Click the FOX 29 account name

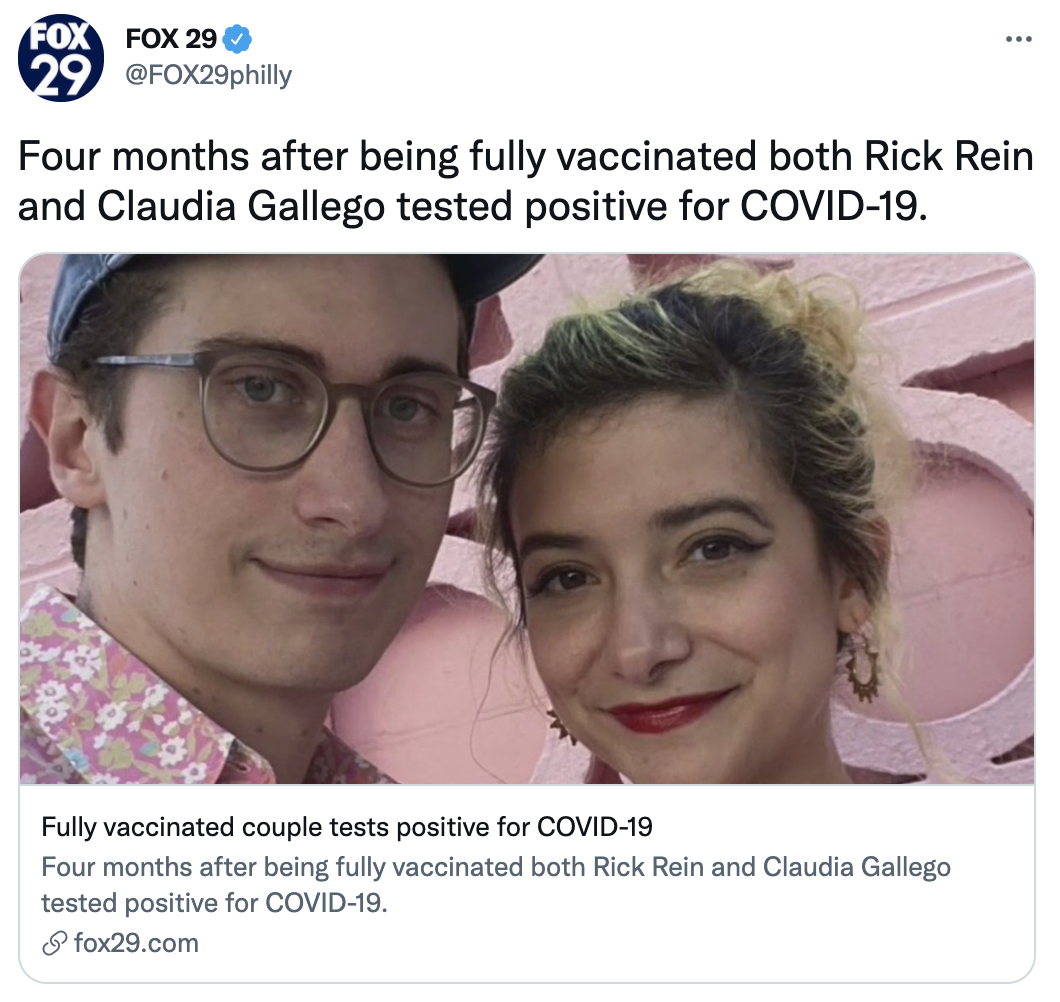[171, 39]
